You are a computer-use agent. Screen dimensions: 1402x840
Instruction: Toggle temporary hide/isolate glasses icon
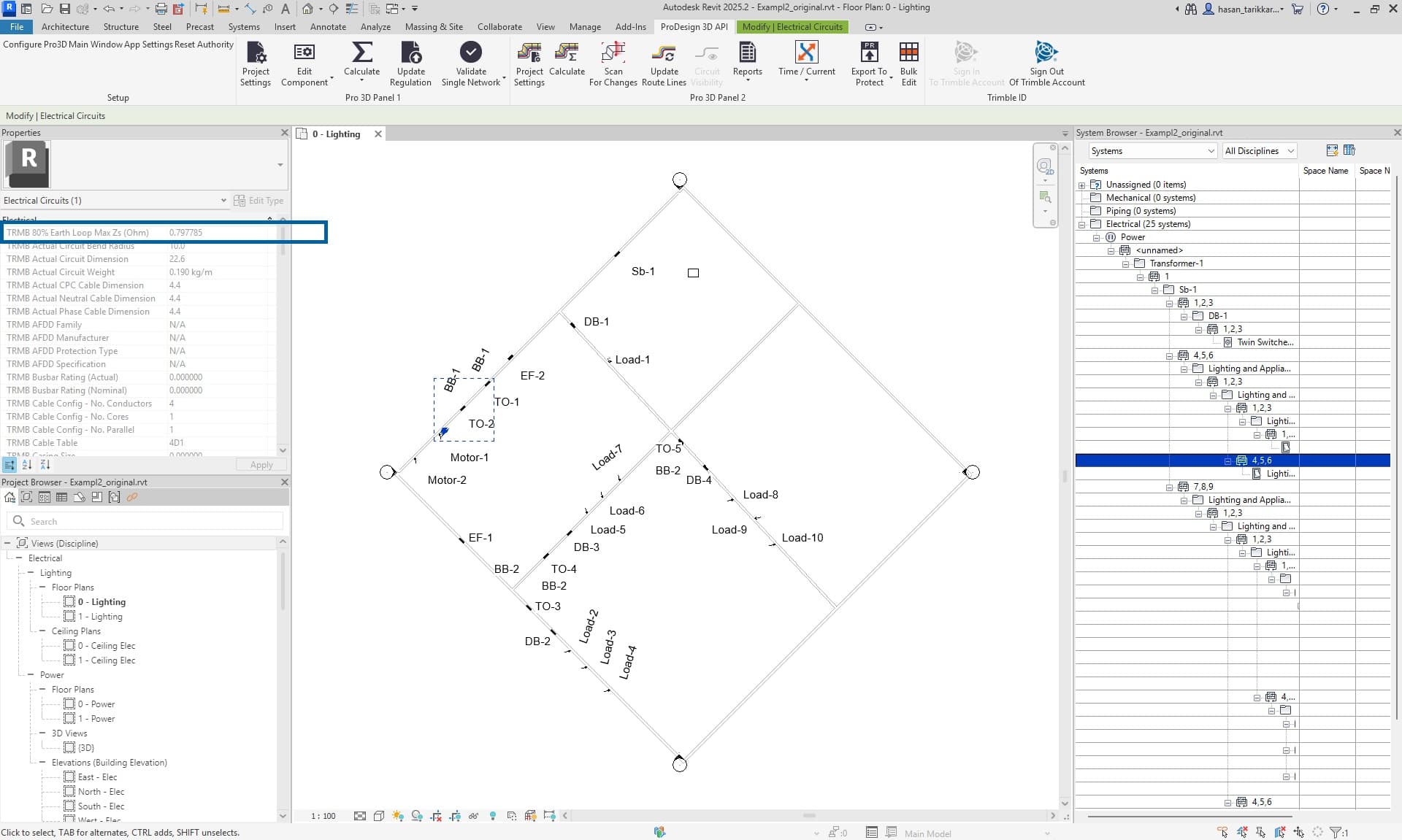point(473,816)
